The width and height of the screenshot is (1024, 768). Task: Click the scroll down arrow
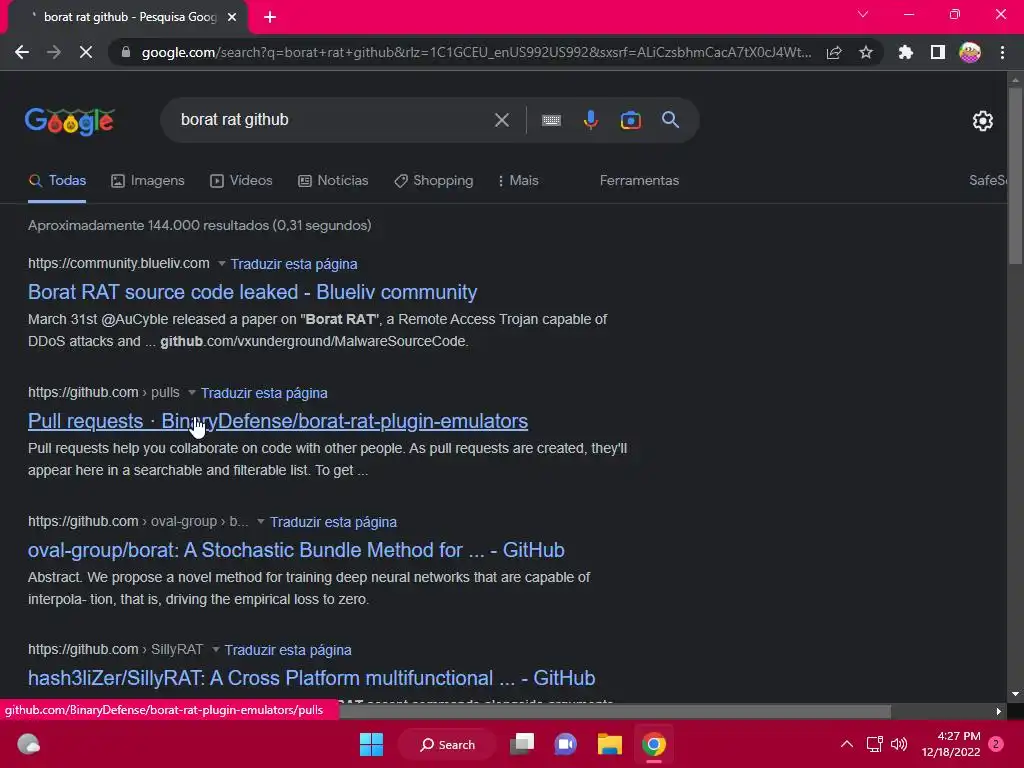pos(1015,694)
